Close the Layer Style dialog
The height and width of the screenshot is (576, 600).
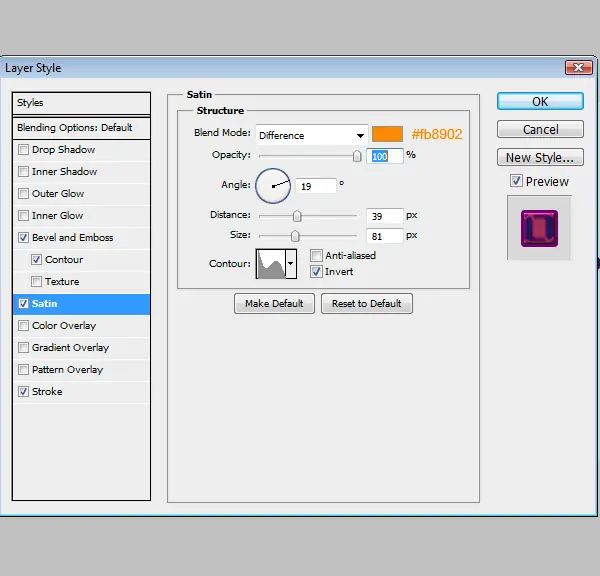[579, 68]
